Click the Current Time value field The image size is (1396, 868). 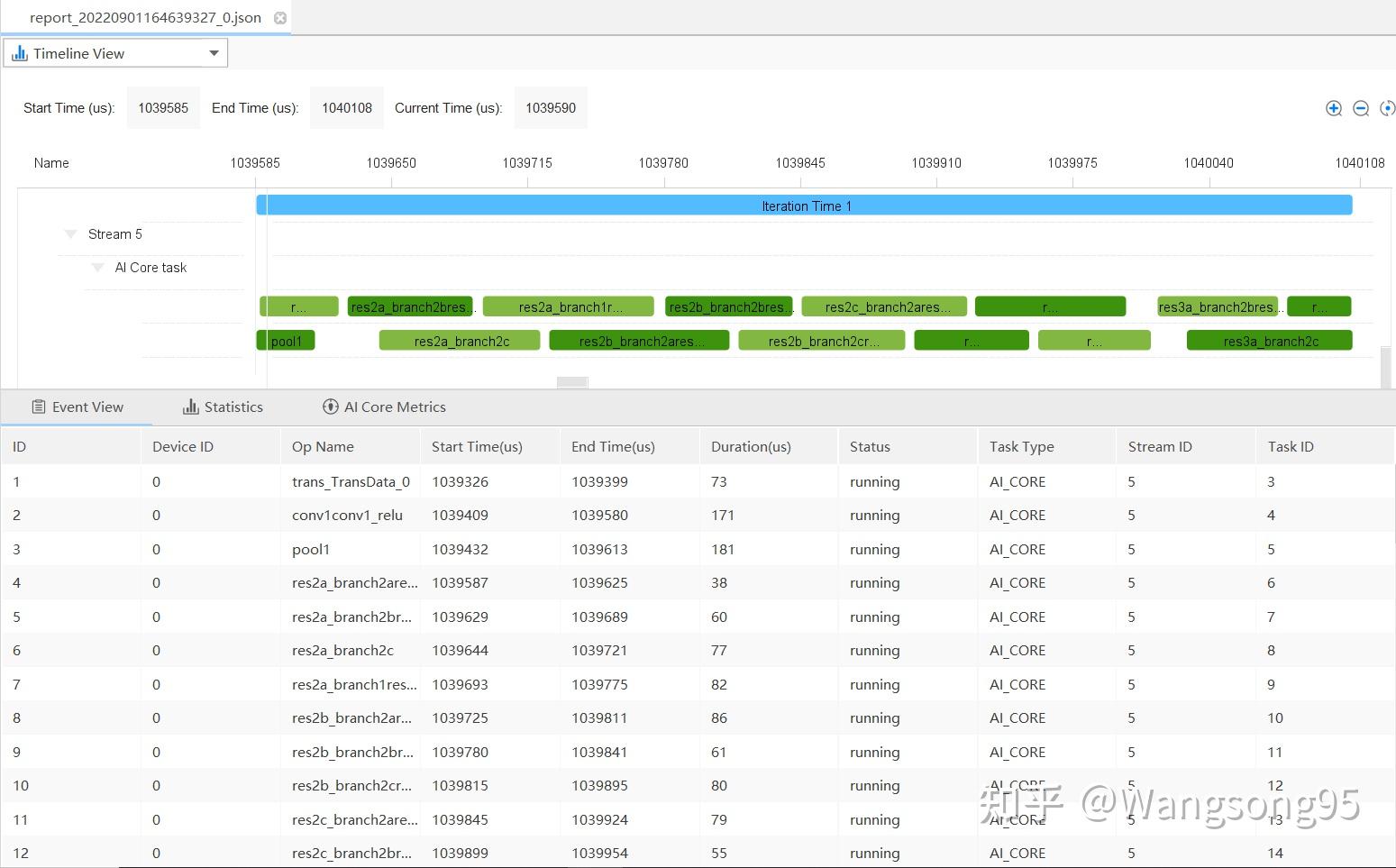[x=551, y=108]
